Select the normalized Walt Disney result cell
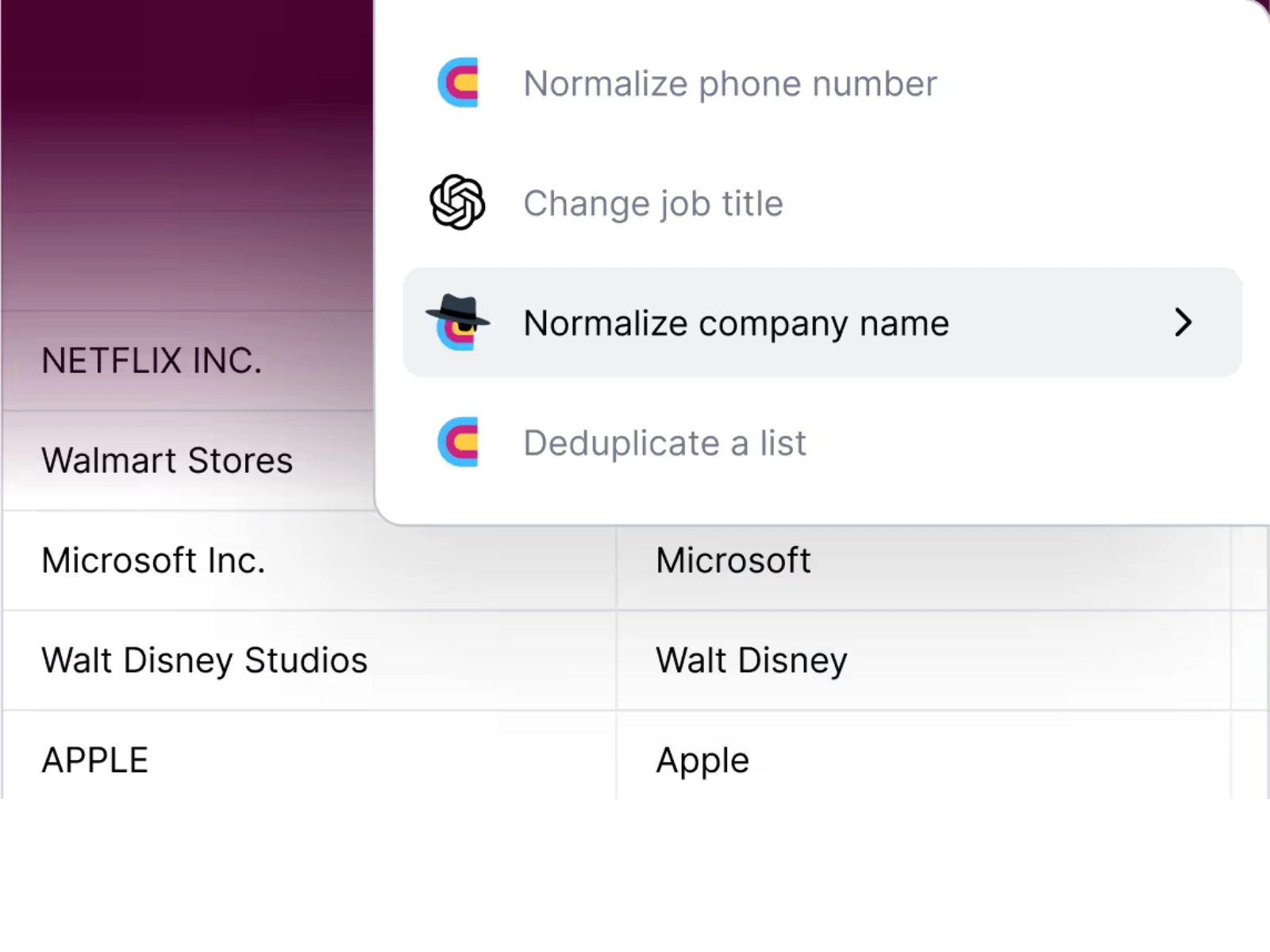Screen dimensions: 1270x952 coord(751,661)
